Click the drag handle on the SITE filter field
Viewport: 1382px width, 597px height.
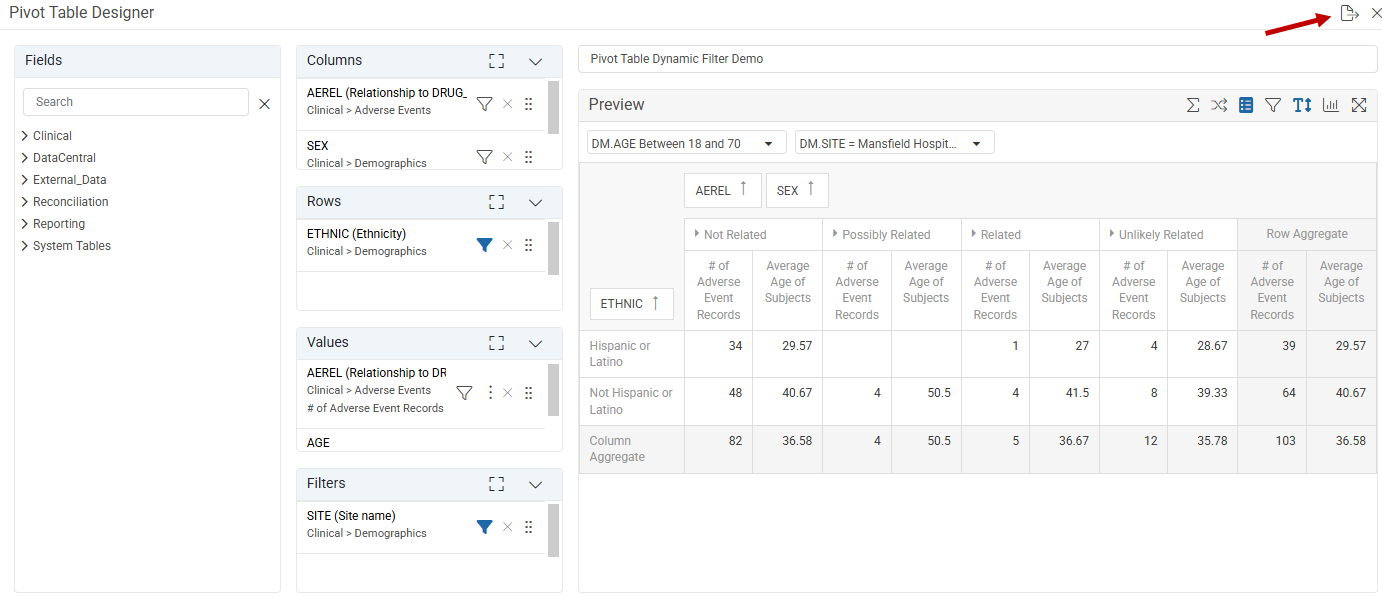pyautogui.click(x=529, y=527)
